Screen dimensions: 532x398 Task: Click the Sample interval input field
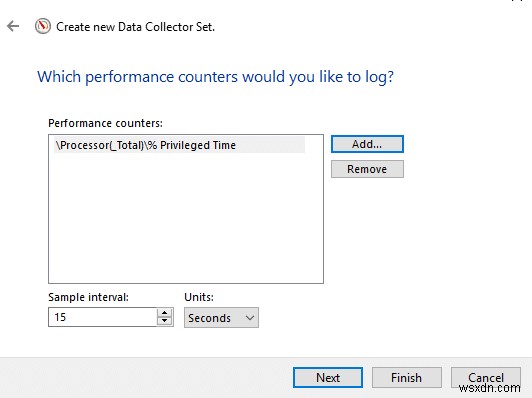(x=102, y=317)
